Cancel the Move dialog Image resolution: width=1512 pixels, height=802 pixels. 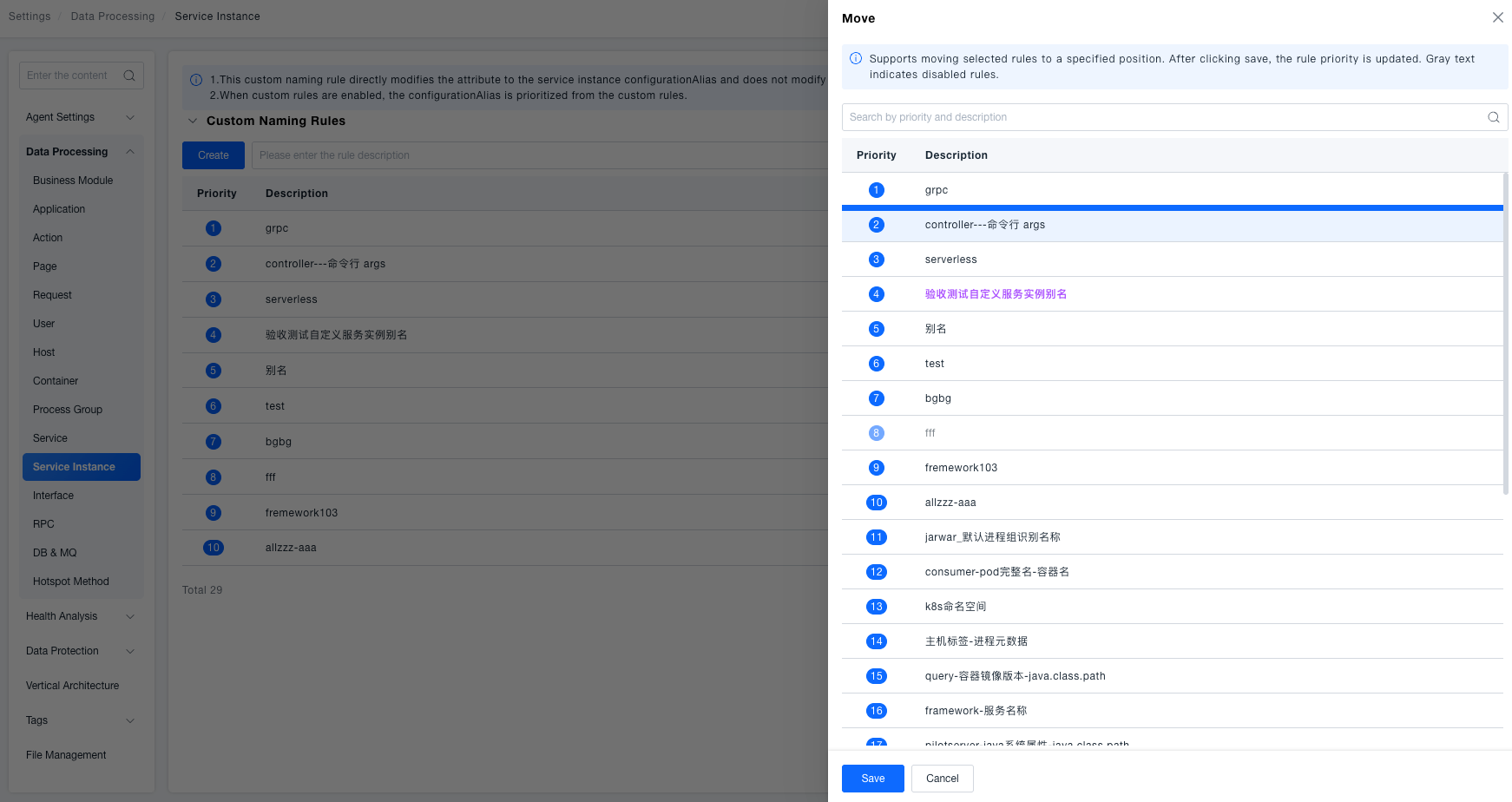(x=943, y=779)
